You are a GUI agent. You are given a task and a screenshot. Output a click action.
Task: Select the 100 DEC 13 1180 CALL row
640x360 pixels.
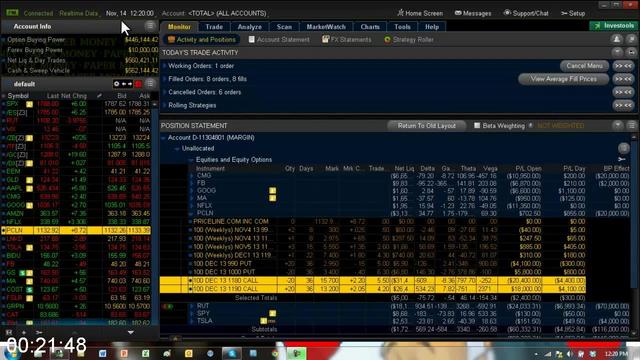(373, 280)
